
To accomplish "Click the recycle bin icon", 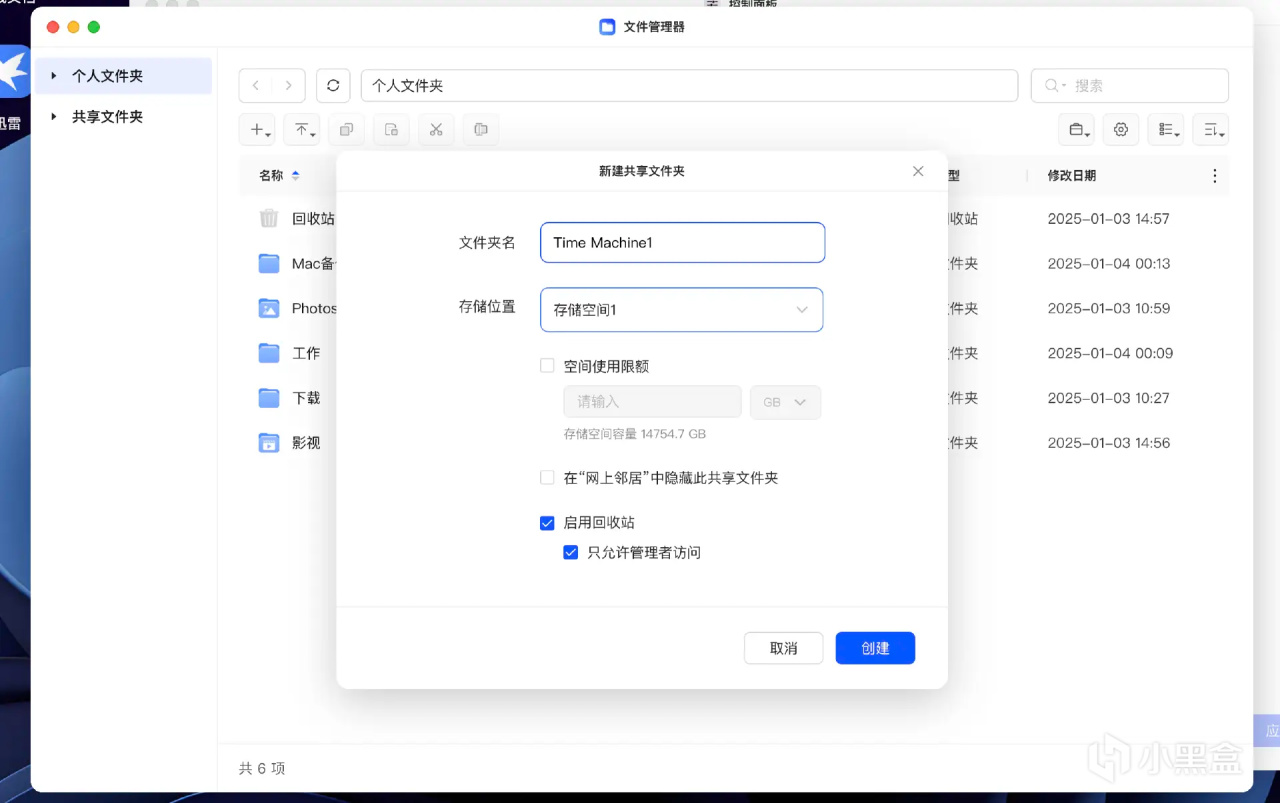I will pos(268,218).
